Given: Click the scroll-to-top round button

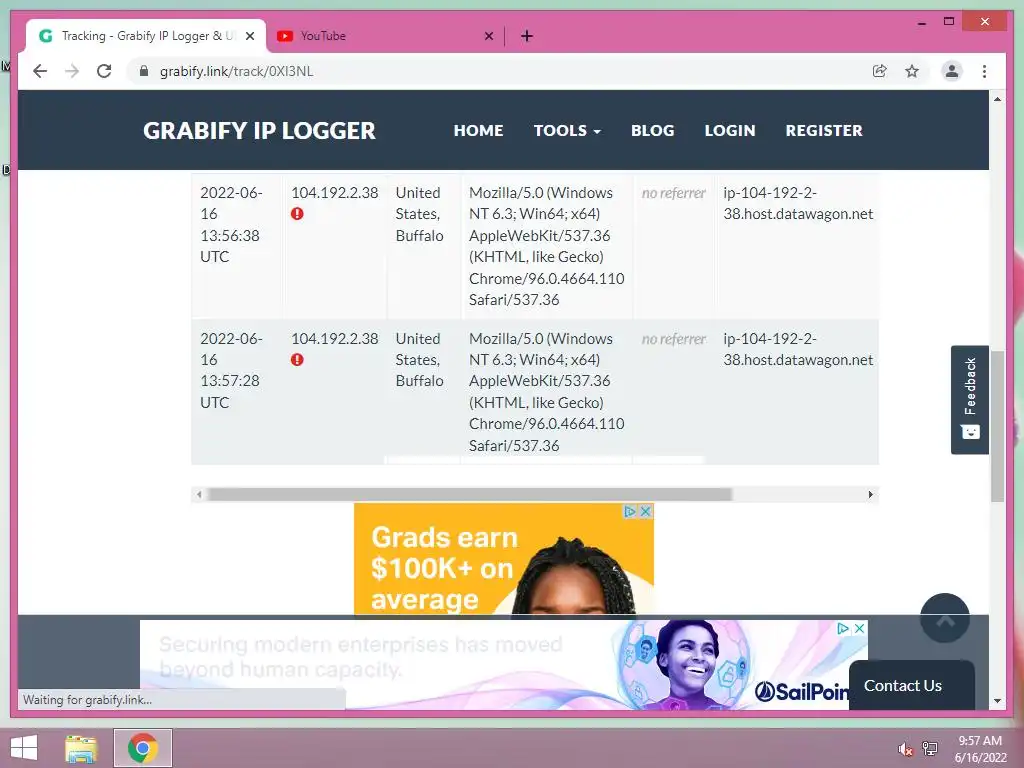Looking at the screenshot, I should 944,618.
